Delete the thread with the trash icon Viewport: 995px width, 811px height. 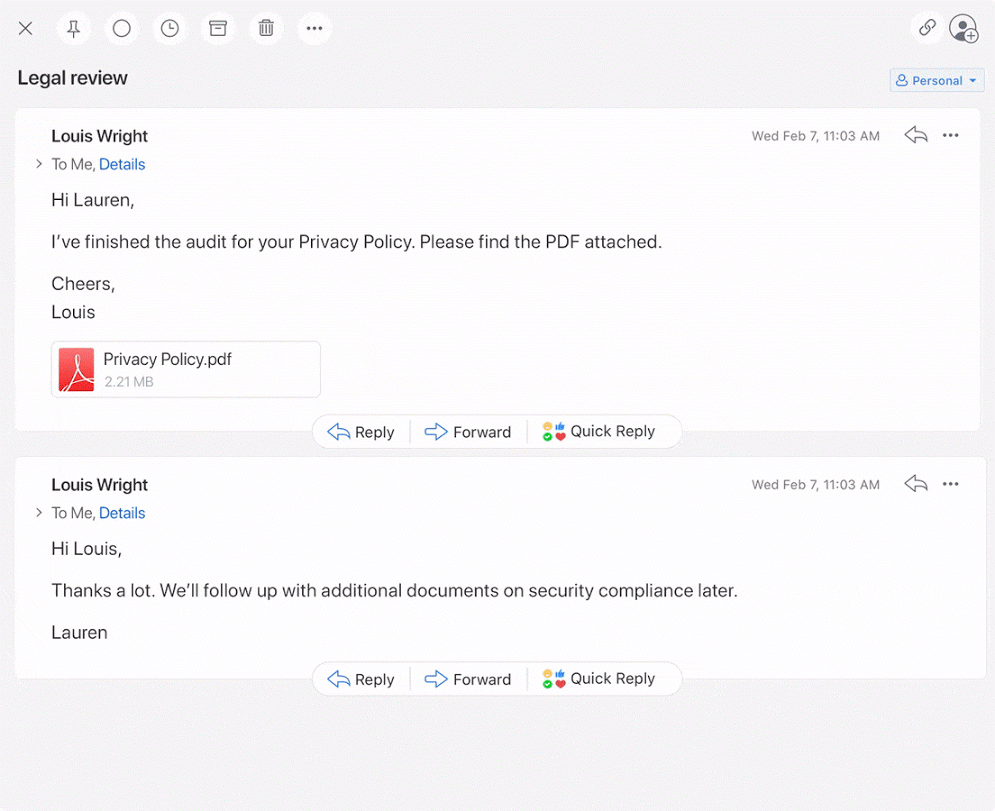pos(265,28)
